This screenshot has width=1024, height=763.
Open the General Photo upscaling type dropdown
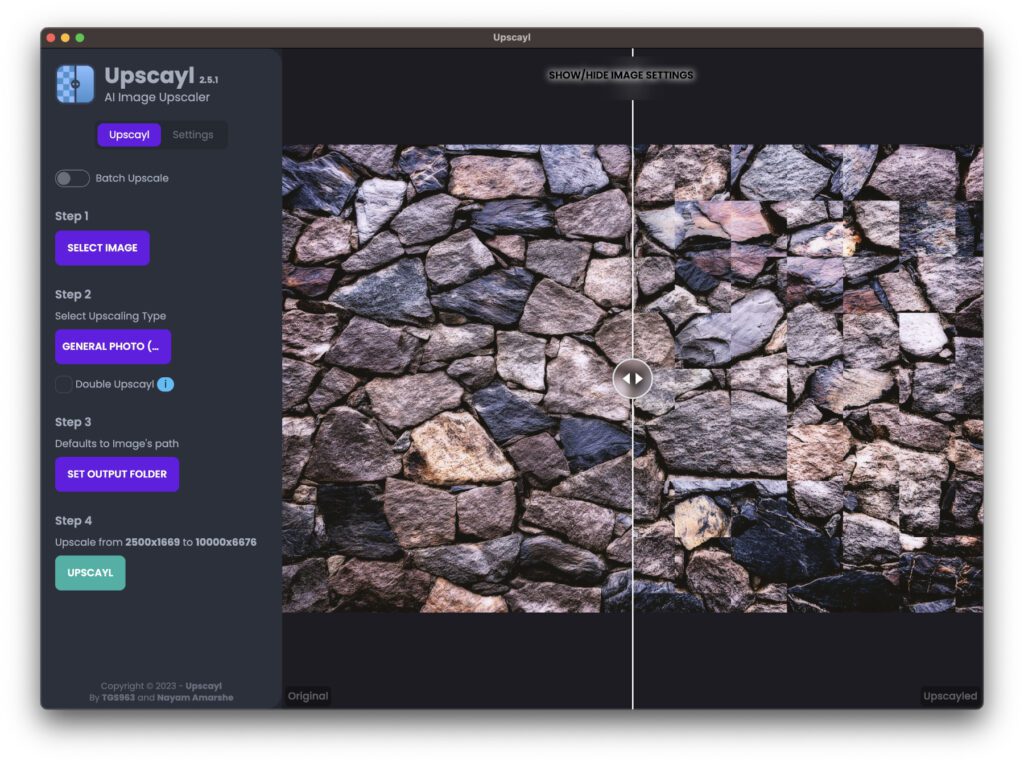click(113, 347)
